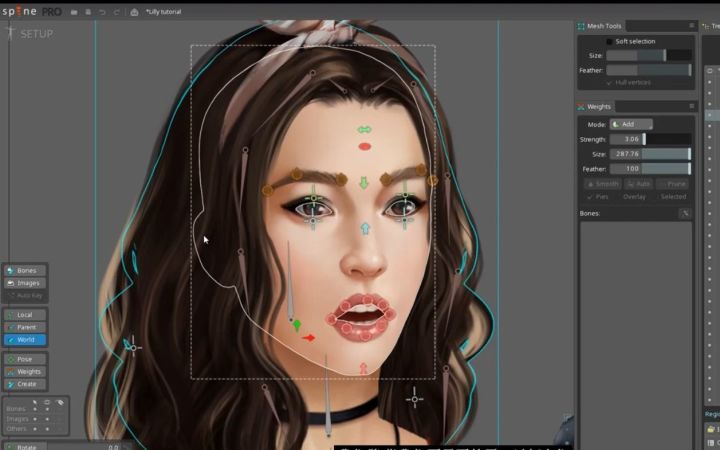Click the visibility column icon in filters
This screenshot has height=450, width=720.
click(47, 402)
